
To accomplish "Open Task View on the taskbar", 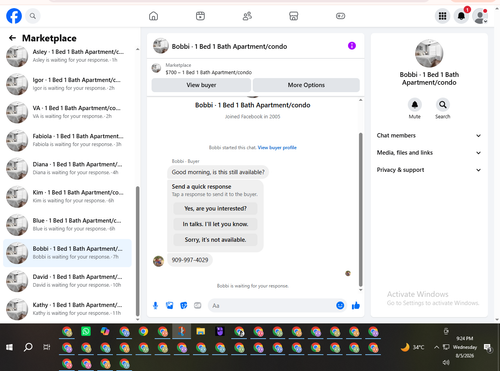I will 47,347.
